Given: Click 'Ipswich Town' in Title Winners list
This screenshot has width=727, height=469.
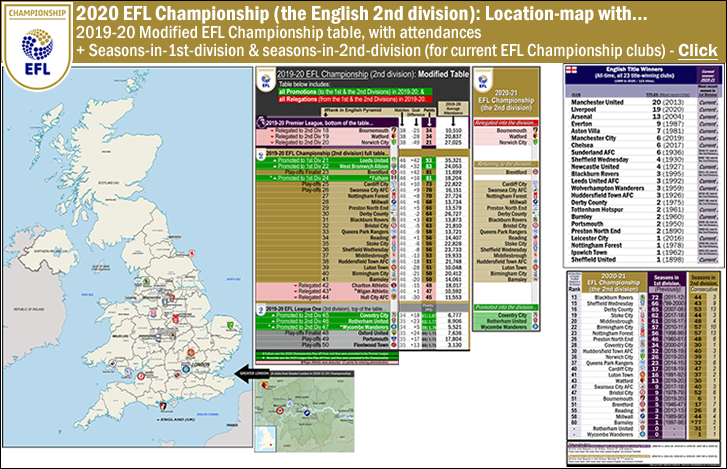Looking at the screenshot, I should coord(589,253).
